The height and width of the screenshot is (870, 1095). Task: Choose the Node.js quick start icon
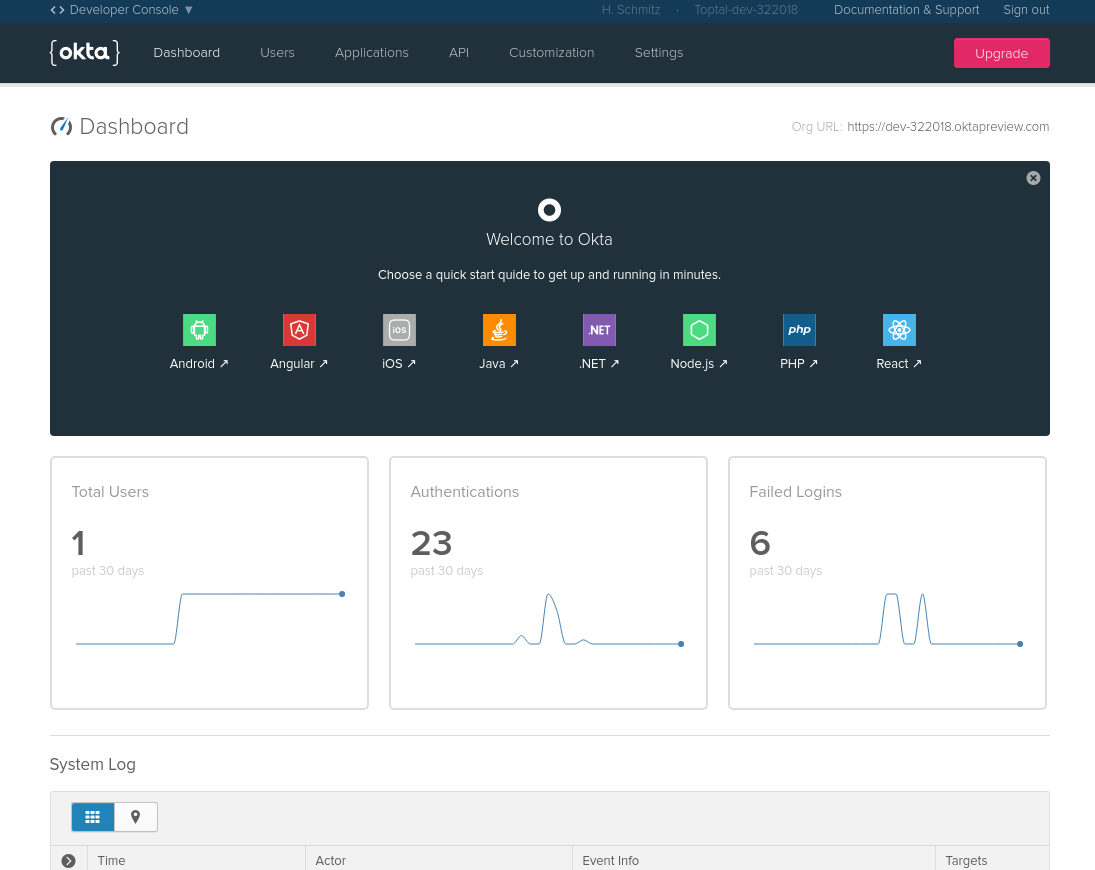pos(699,330)
